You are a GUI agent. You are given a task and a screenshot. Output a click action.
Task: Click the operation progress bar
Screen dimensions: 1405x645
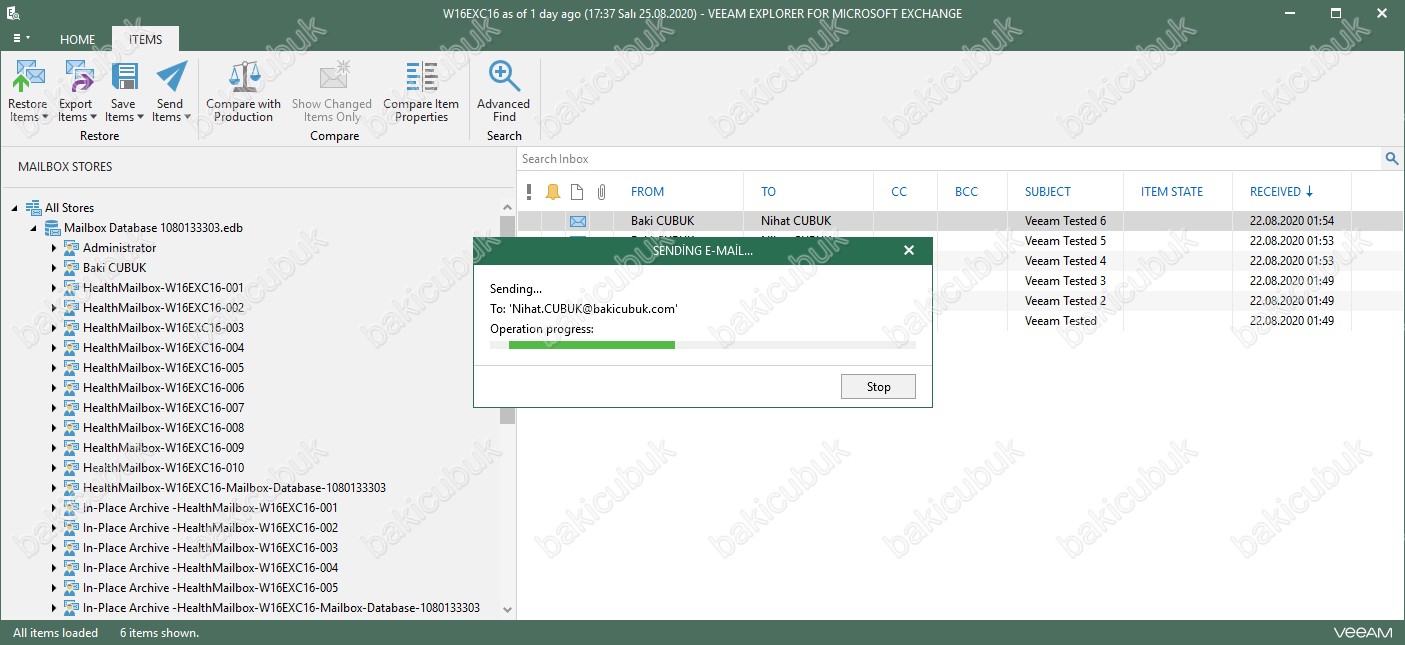click(x=703, y=345)
